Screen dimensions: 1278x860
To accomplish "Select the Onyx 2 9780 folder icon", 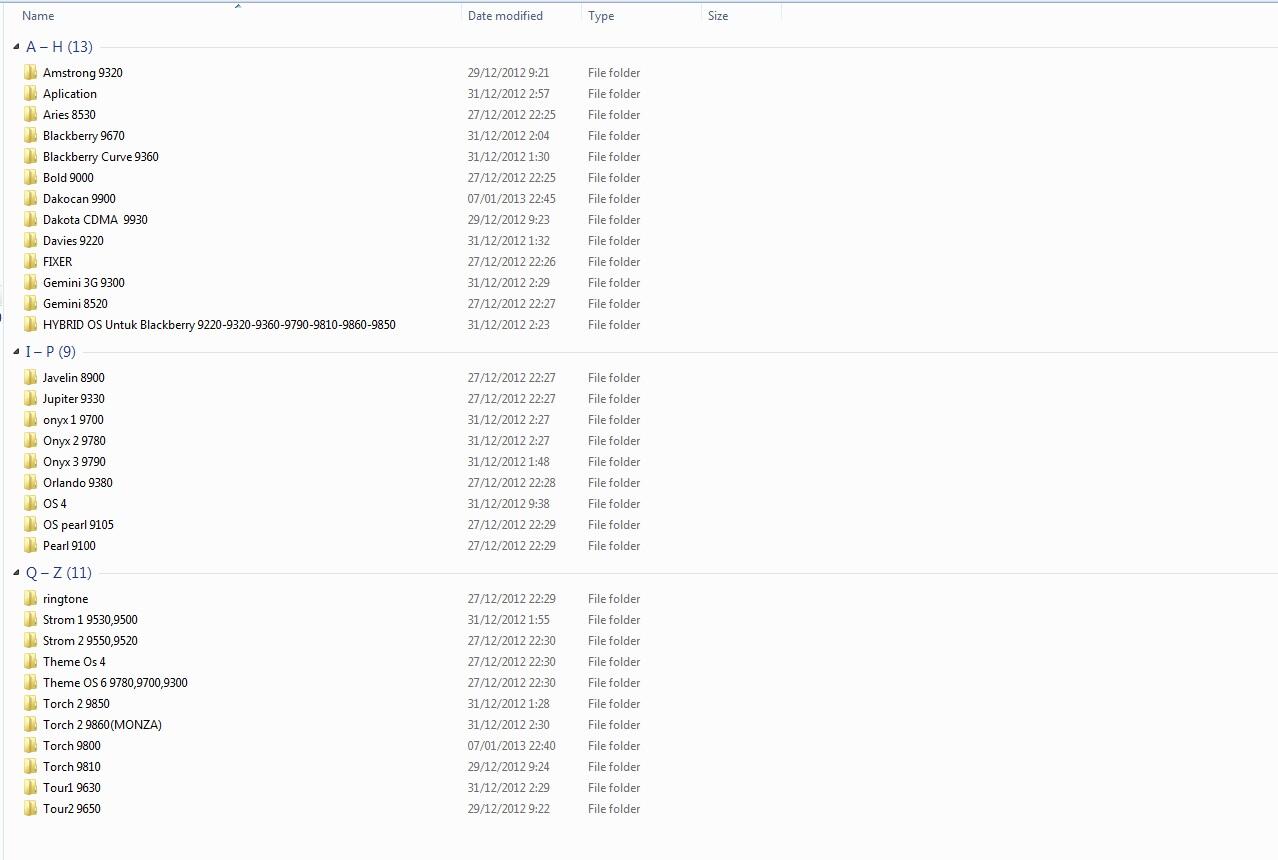I will pos(30,441).
